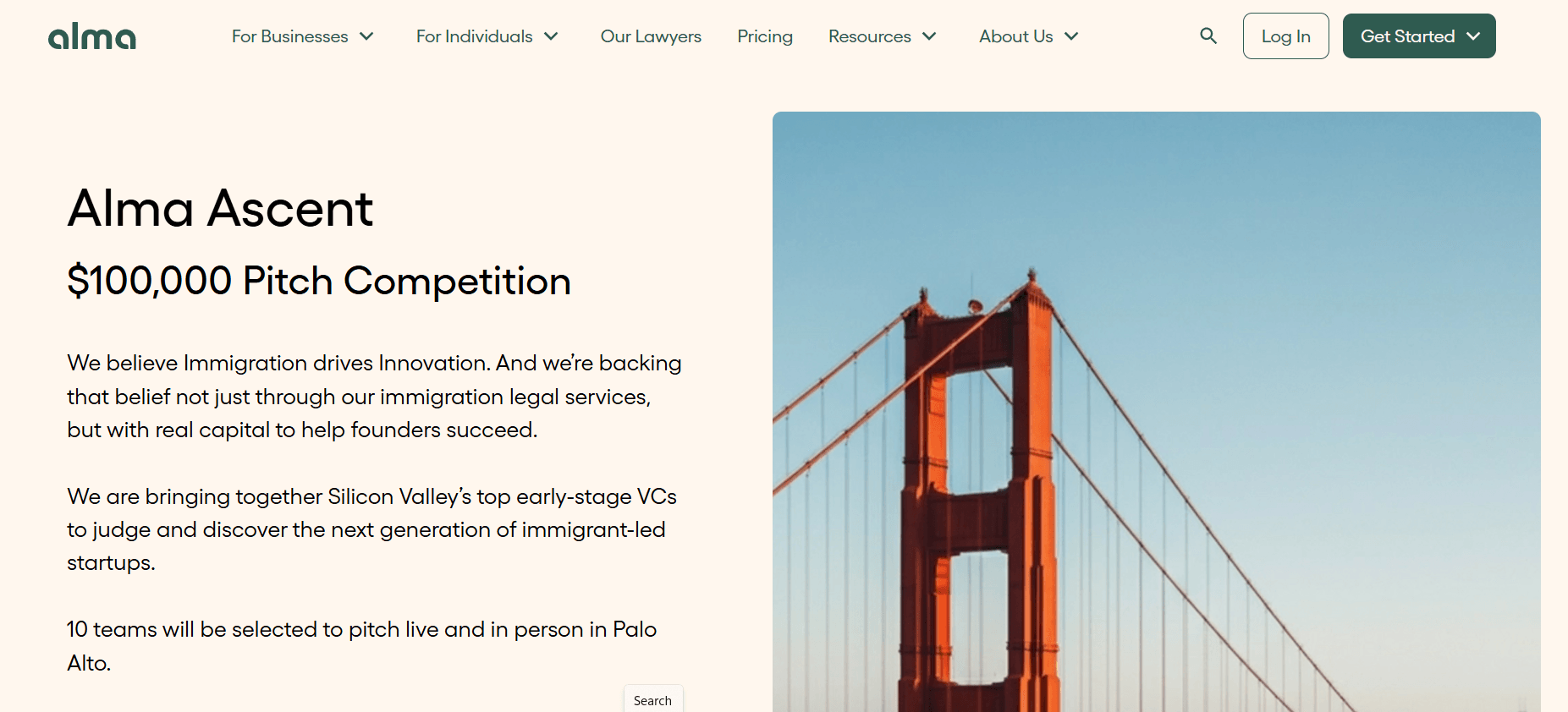Select the $100,000 Pitch Competition subtitle
This screenshot has width=1568, height=712.
(319, 281)
